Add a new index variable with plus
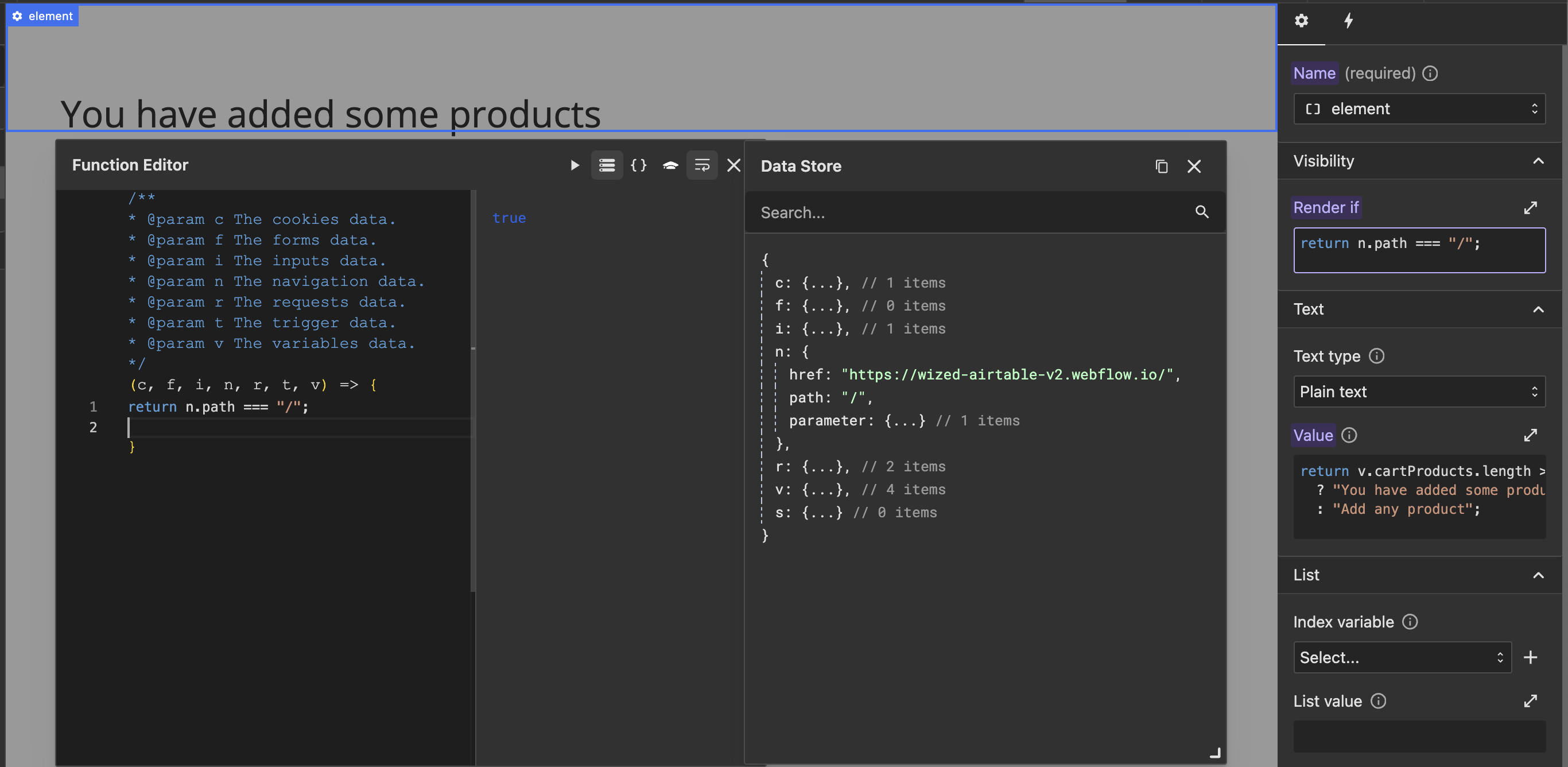 tap(1530, 657)
